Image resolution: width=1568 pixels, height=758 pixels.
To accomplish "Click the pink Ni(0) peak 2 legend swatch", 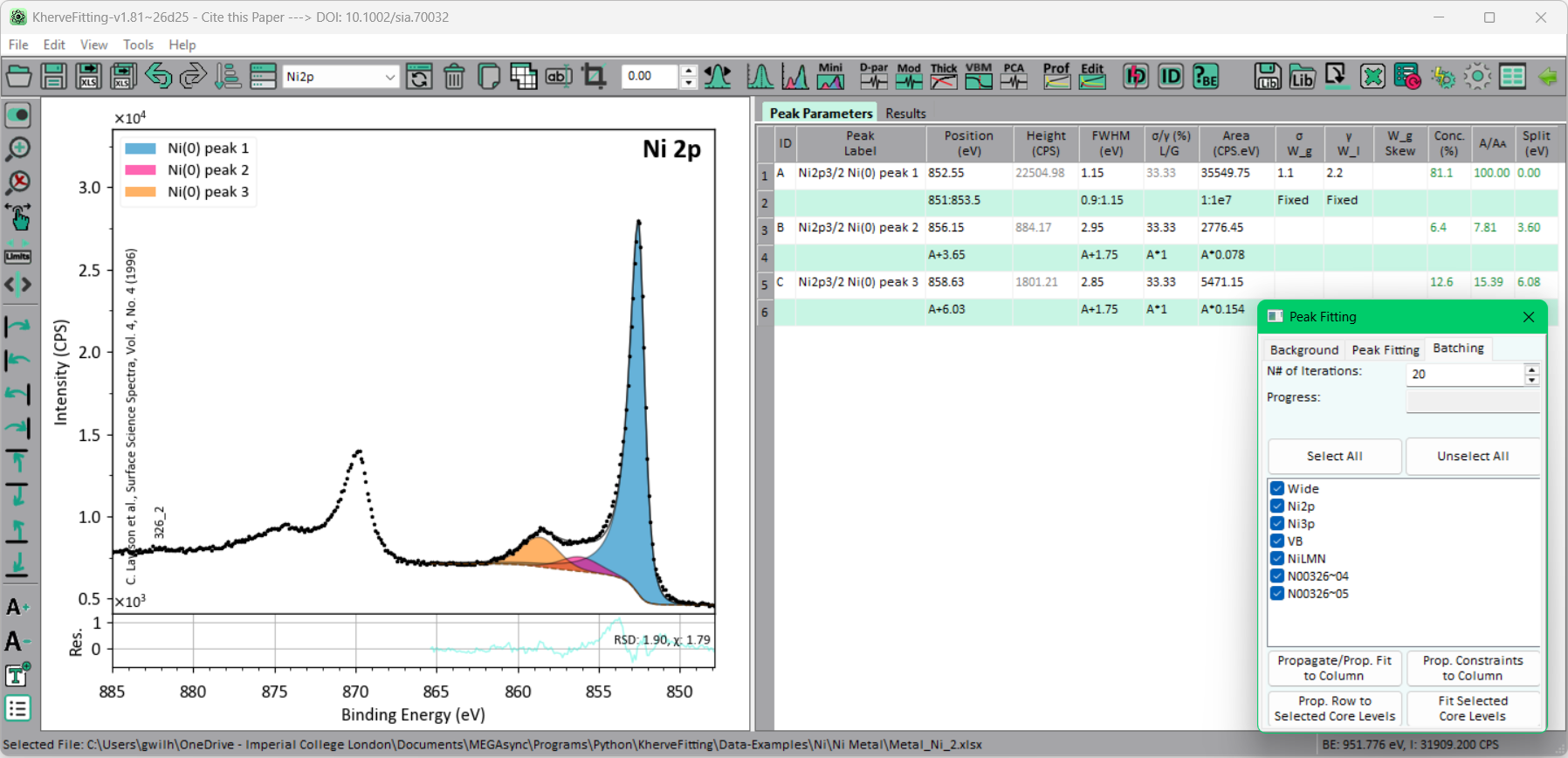I will [x=141, y=170].
